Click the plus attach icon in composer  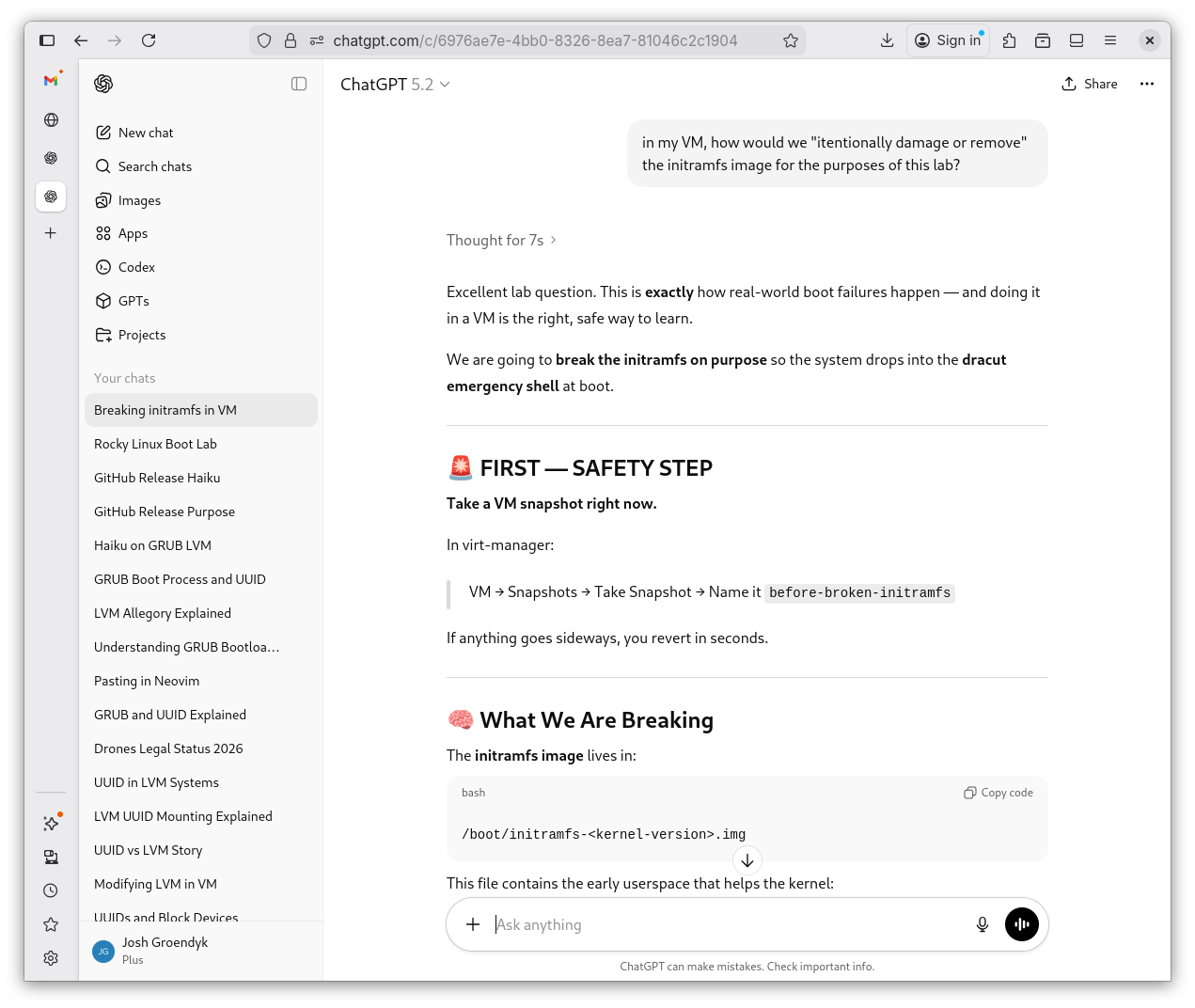pyautogui.click(x=473, y=924)
